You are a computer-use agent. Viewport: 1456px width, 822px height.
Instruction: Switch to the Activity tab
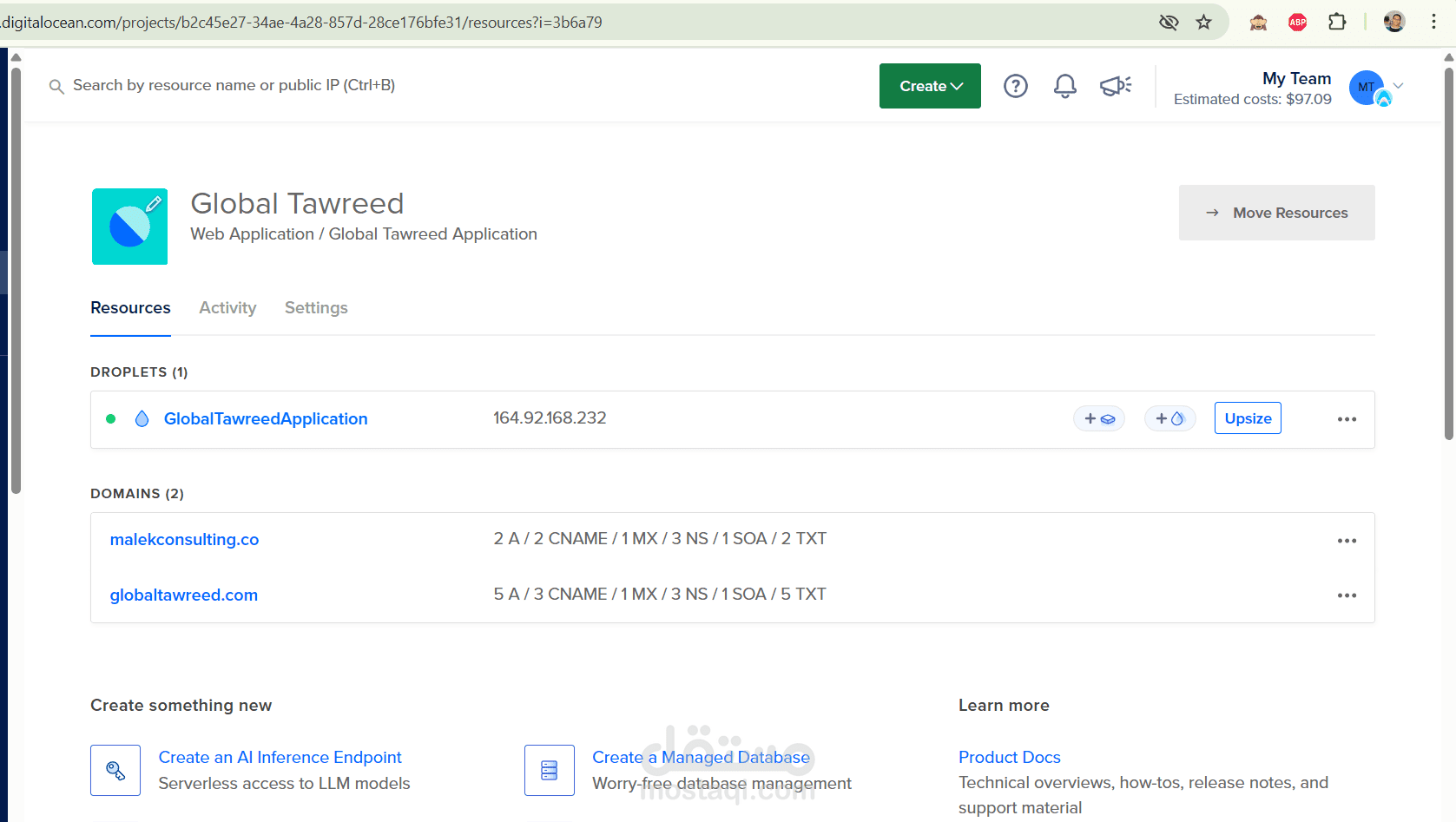[x=227, y=308]
